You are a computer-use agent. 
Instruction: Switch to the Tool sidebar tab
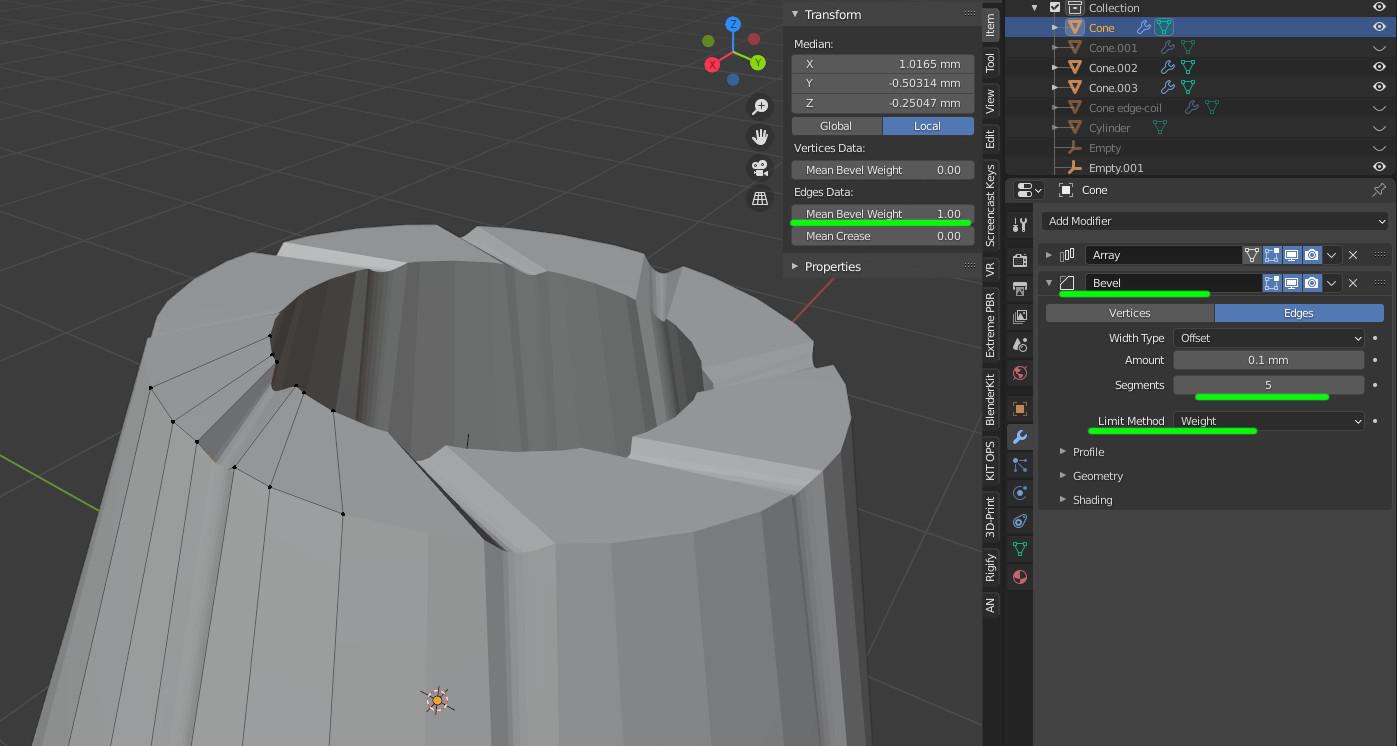click(x=991, y=62)
